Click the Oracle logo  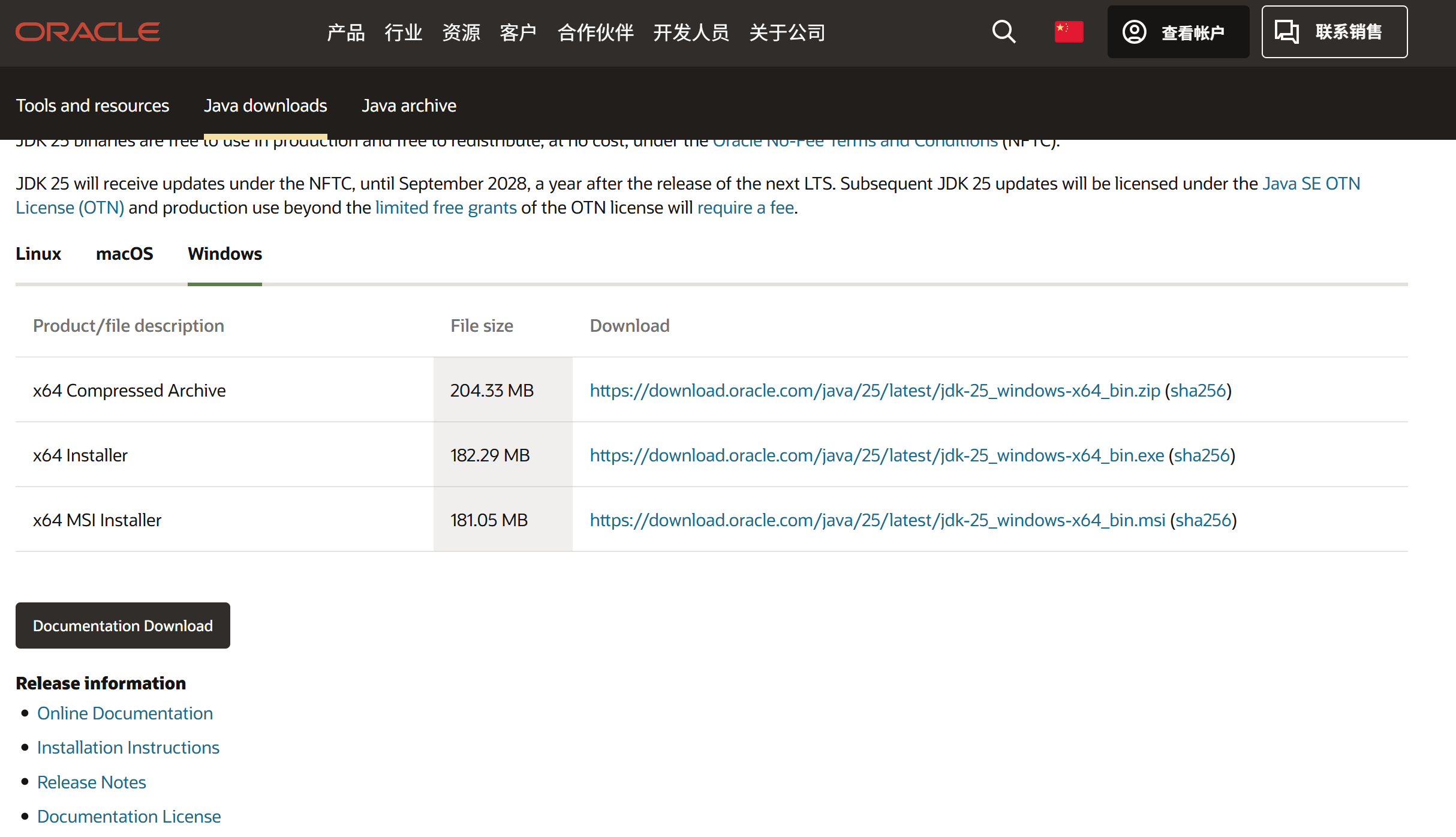88,32
